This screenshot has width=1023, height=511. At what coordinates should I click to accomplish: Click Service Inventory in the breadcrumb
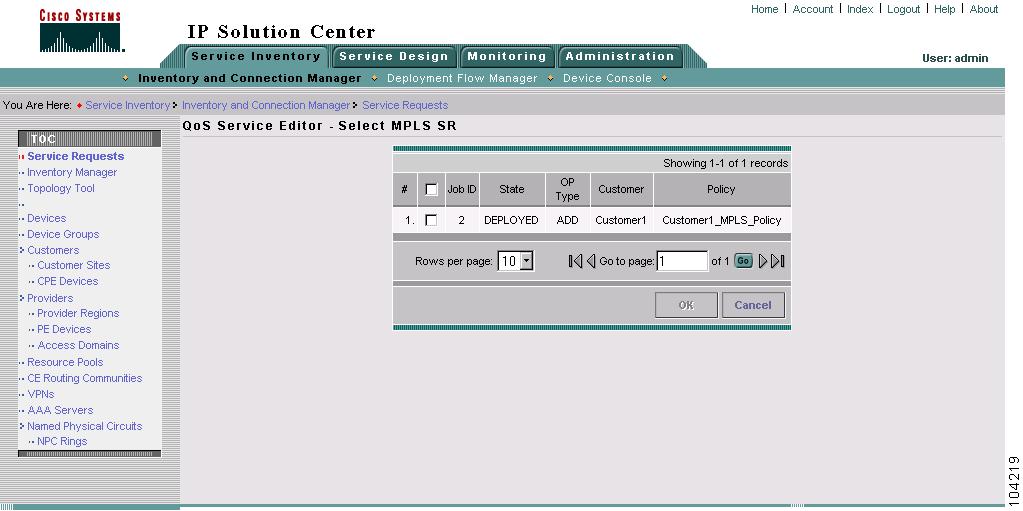coord(127,105)
